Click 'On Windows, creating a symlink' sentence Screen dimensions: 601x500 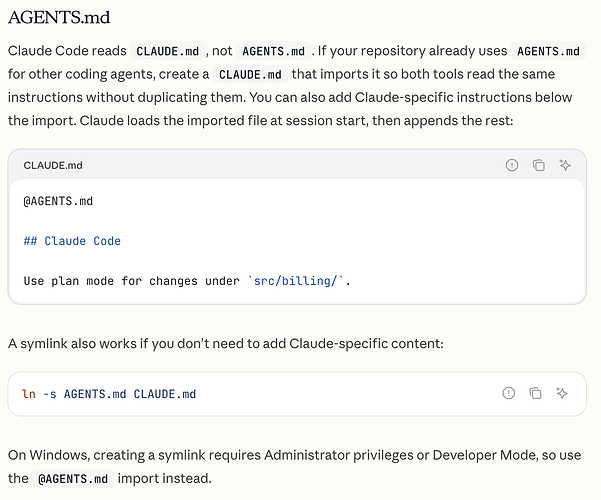coord(294,467)
